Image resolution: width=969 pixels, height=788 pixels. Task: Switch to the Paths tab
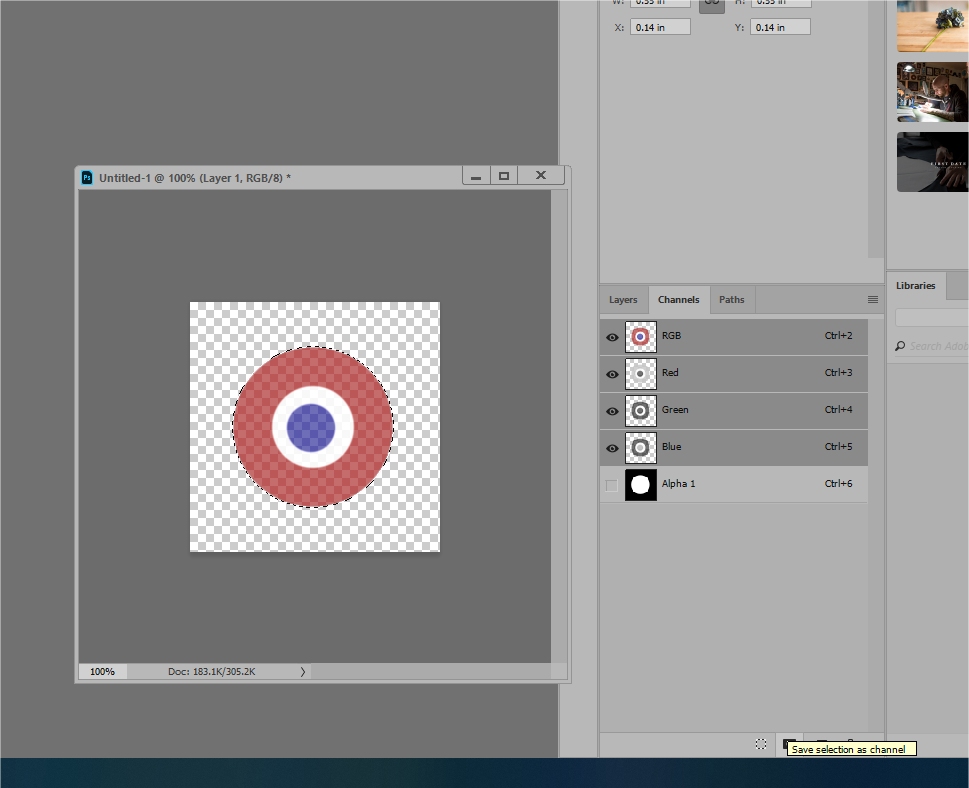point(732,300)
